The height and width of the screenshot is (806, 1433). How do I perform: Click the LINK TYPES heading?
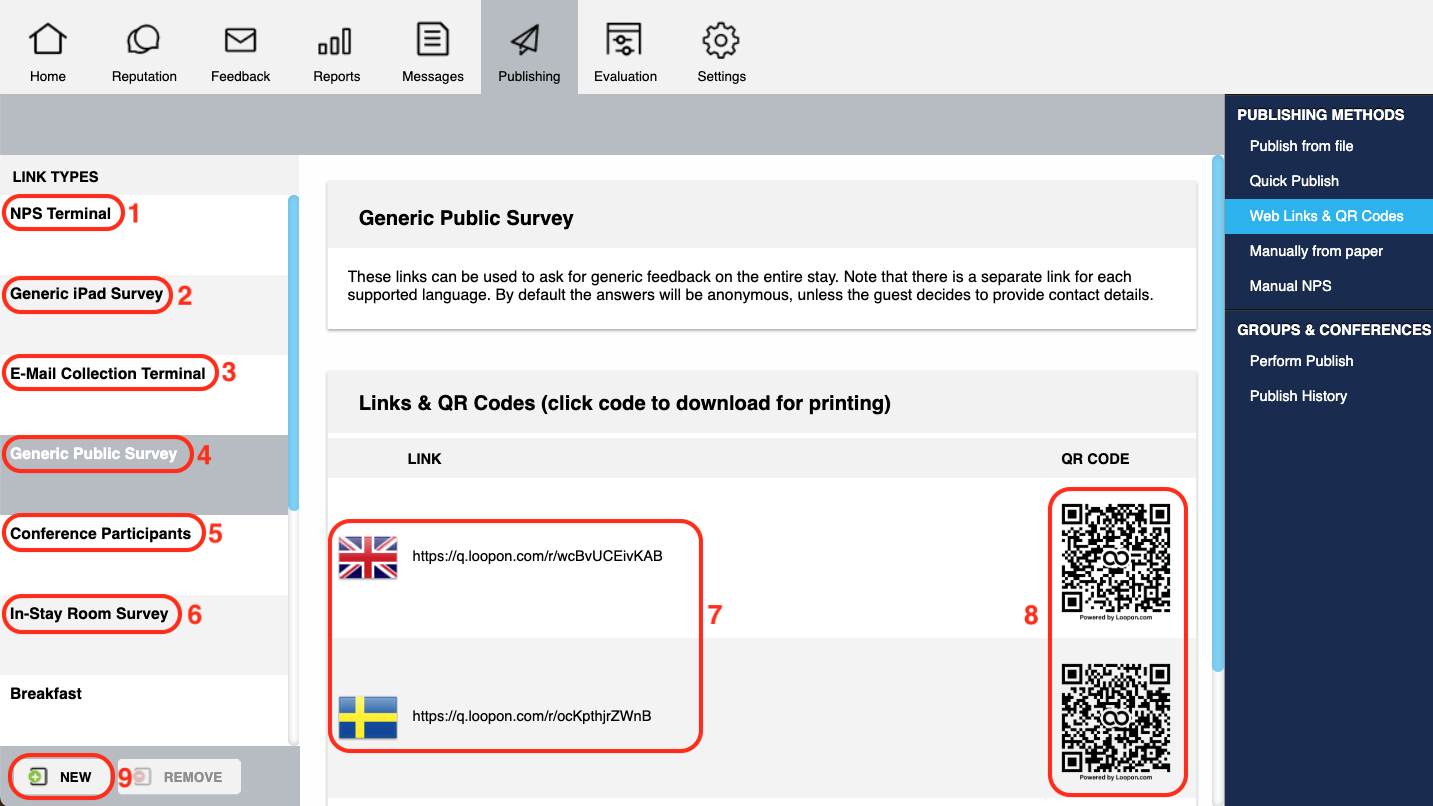(55, 177)
